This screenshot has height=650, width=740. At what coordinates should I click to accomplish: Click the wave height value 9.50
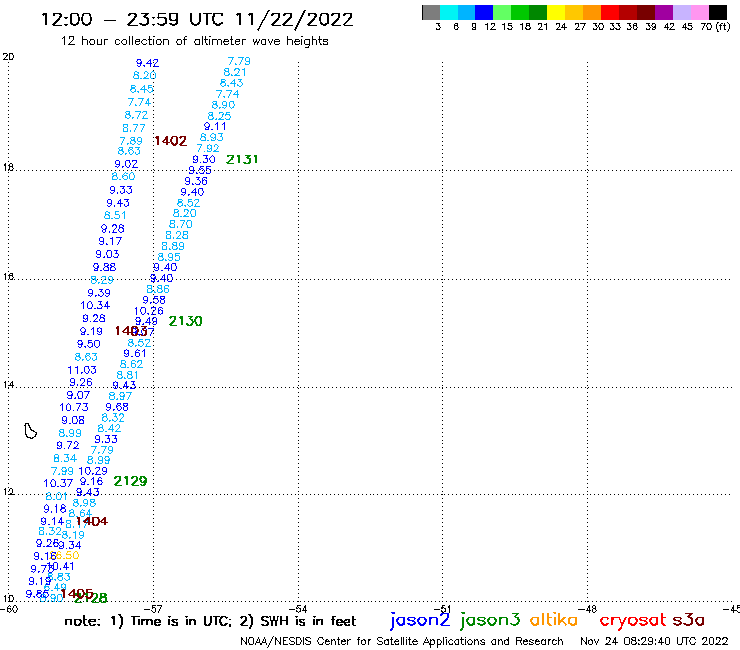(x=89, y=344)
